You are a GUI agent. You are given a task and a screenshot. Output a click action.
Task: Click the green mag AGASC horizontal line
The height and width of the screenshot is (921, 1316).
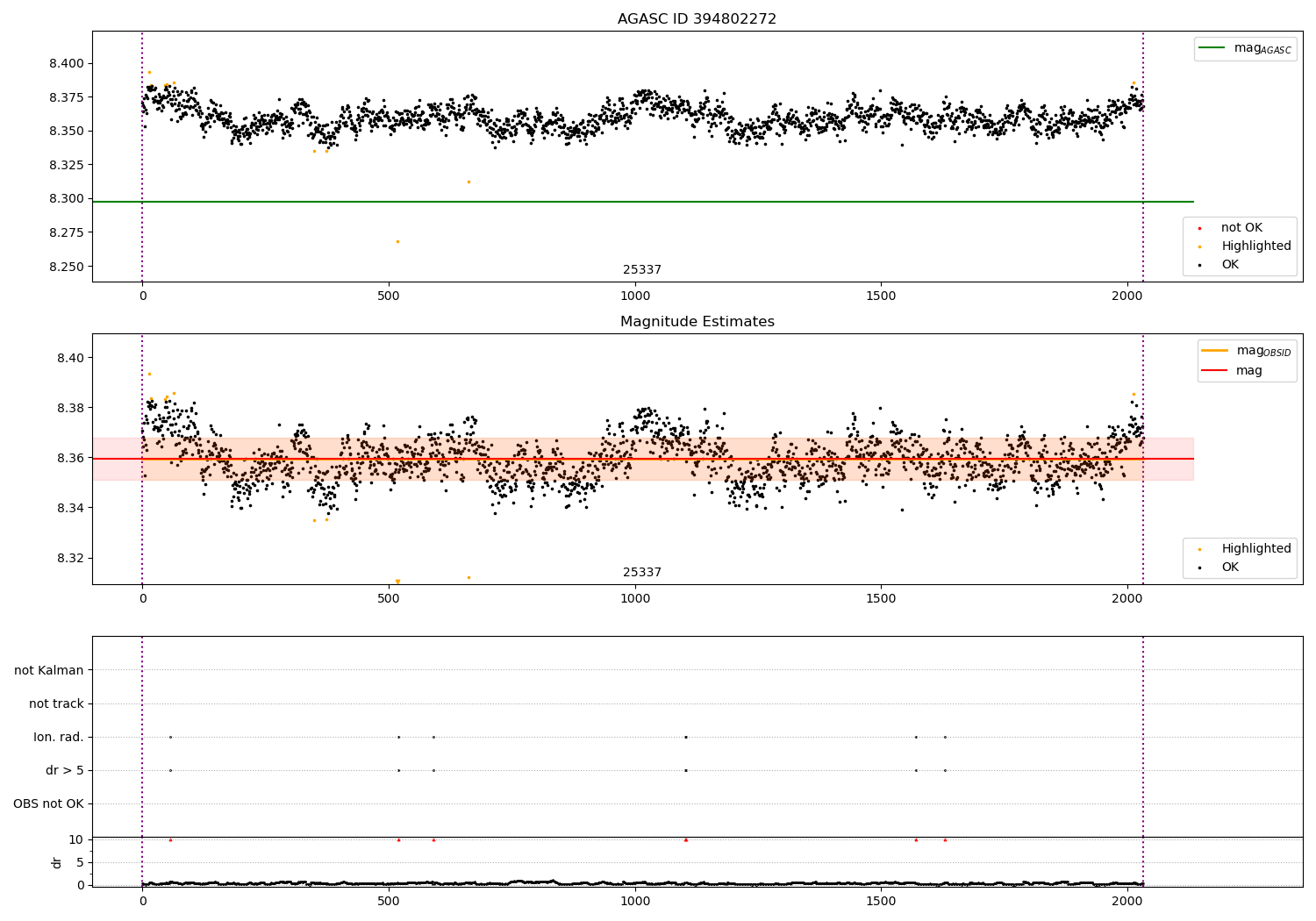(x=642, y=202)
